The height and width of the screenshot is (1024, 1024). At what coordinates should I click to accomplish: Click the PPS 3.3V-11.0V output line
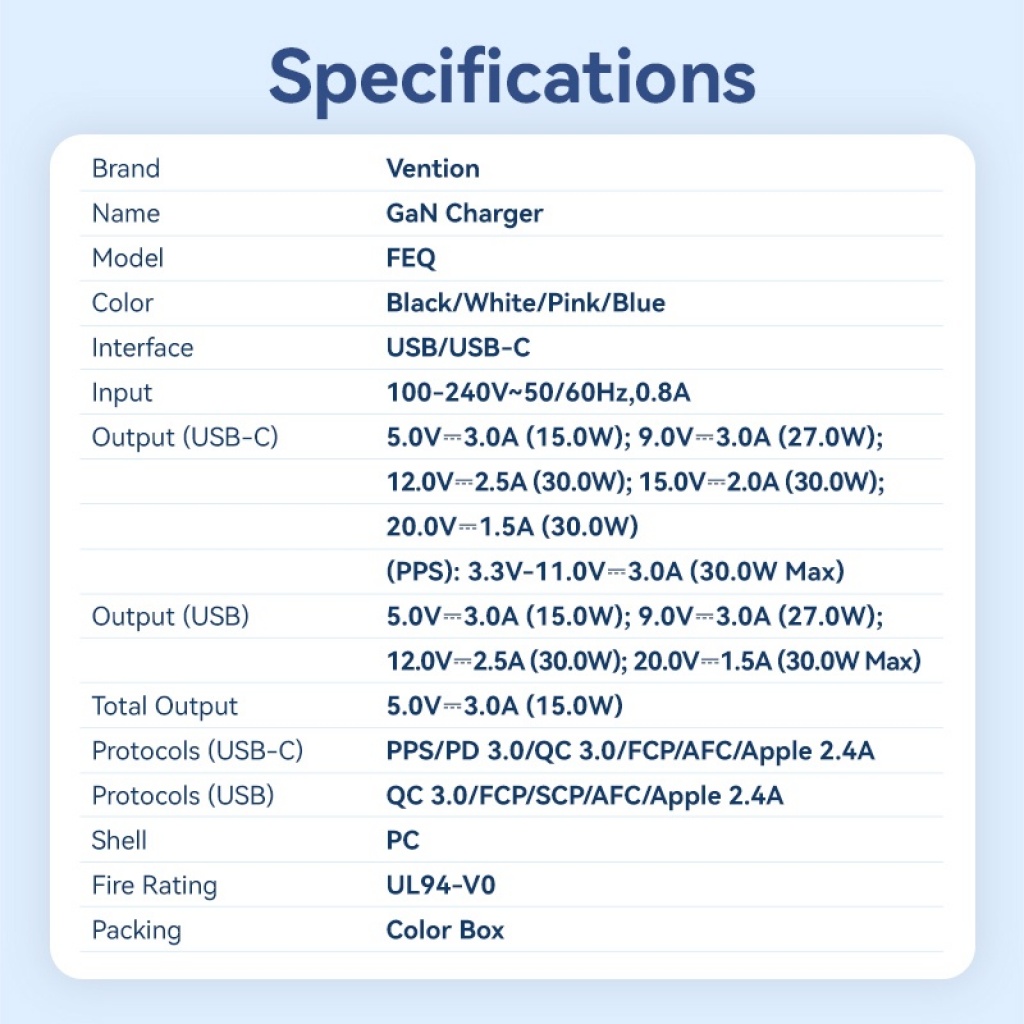615,571
